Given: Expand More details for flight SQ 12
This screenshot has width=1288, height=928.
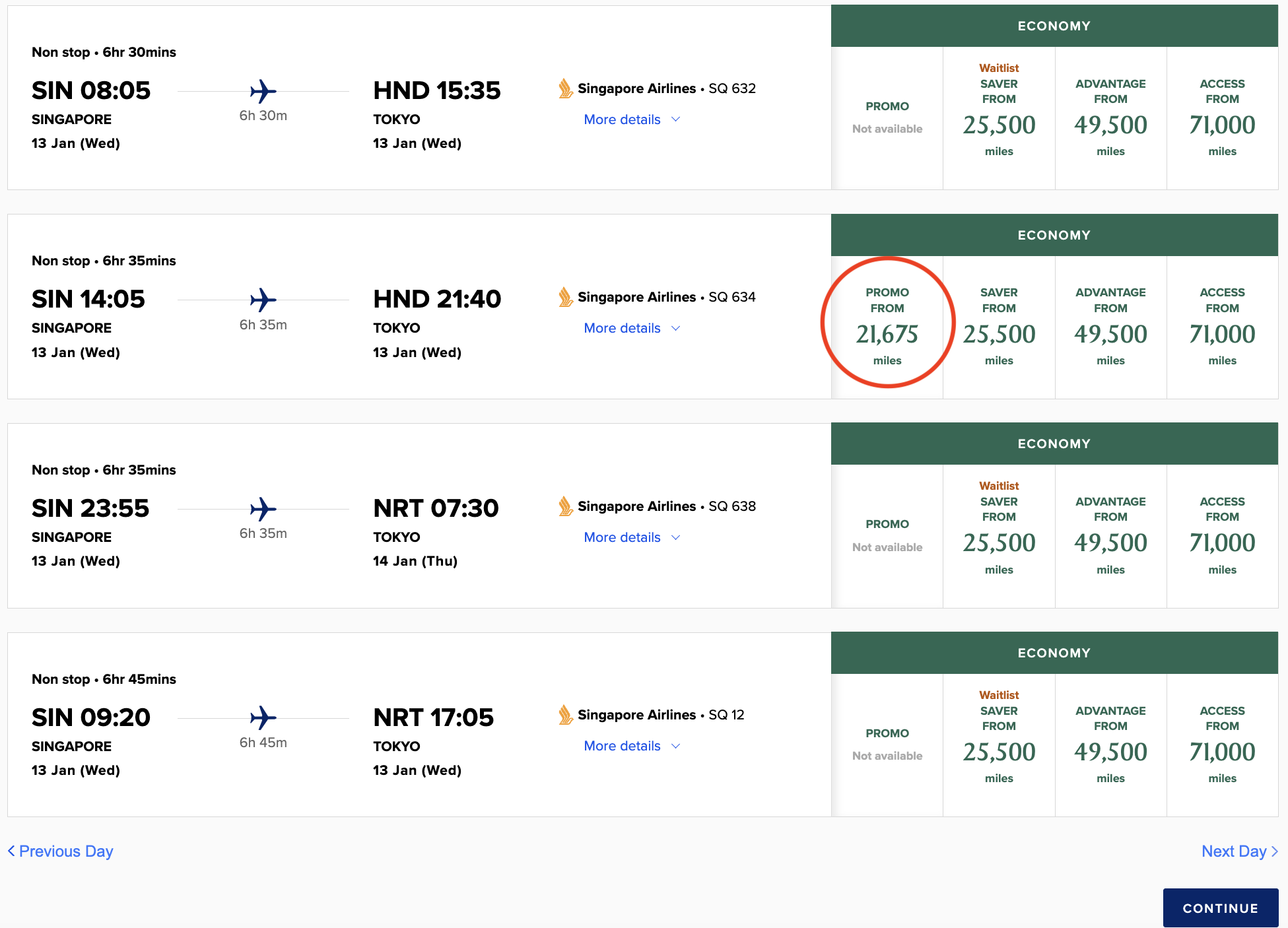Looking at the screenshot, I should click(x=632, y=746).
